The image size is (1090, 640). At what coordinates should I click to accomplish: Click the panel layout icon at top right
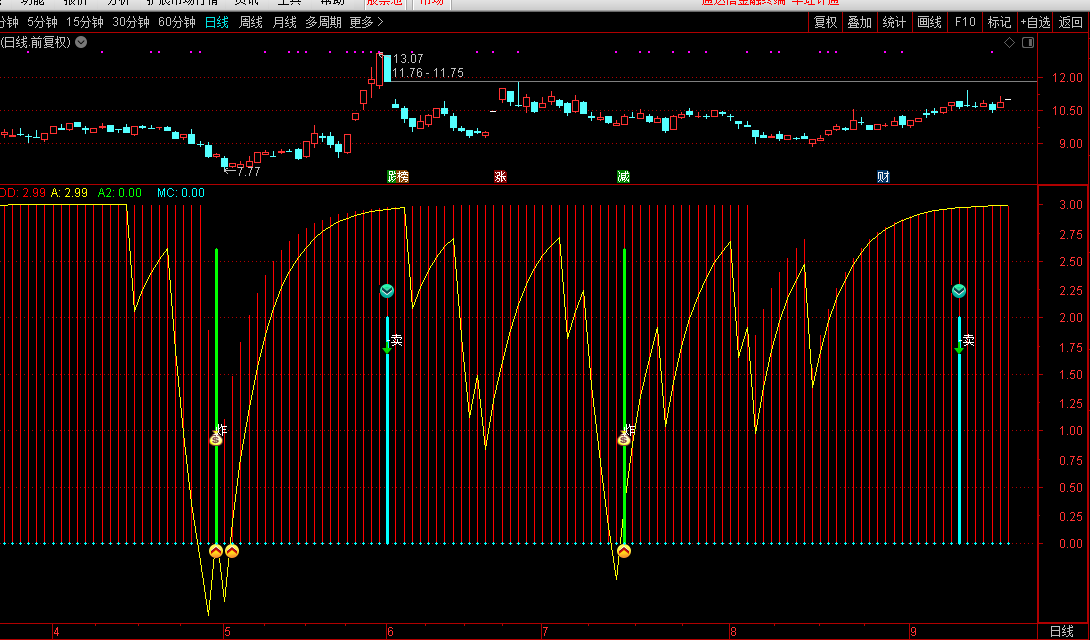click(1026, 42)
